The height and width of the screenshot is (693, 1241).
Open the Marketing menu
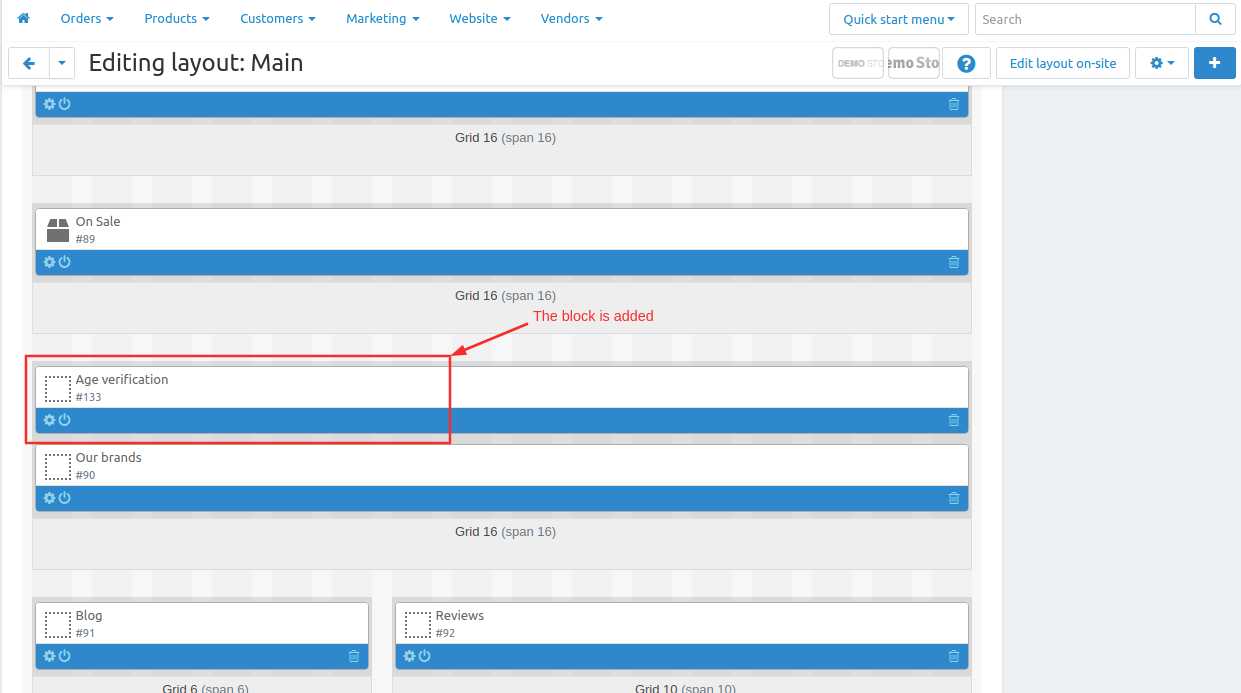(x=382, y=19)
